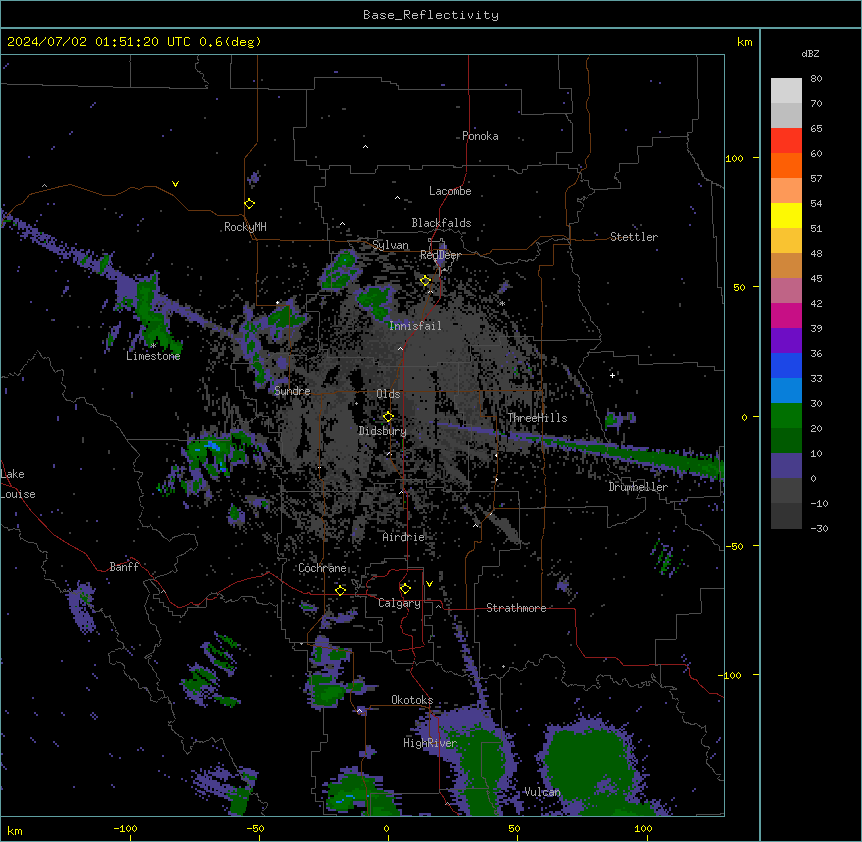Click the white plus marker northwest of Drumheller

pyautogui.click(x=612, y=375)
